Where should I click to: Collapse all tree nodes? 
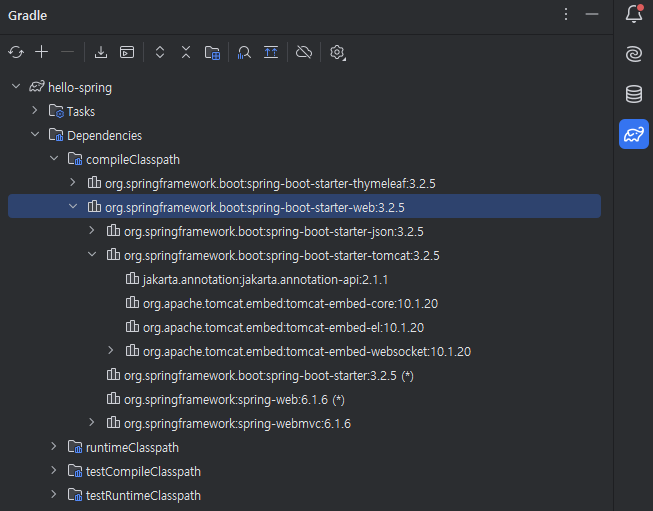point(186,52)
